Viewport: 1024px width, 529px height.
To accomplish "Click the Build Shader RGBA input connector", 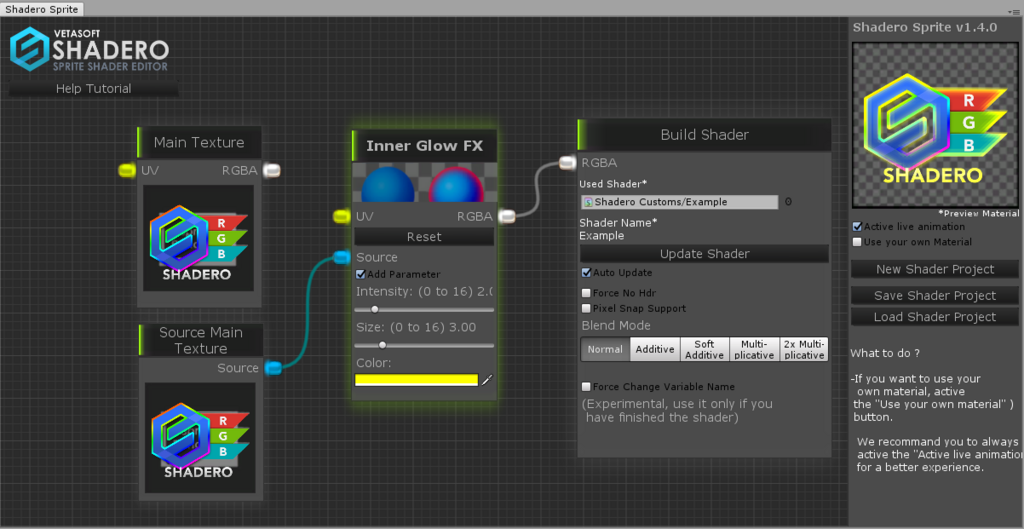I will 568,163.
